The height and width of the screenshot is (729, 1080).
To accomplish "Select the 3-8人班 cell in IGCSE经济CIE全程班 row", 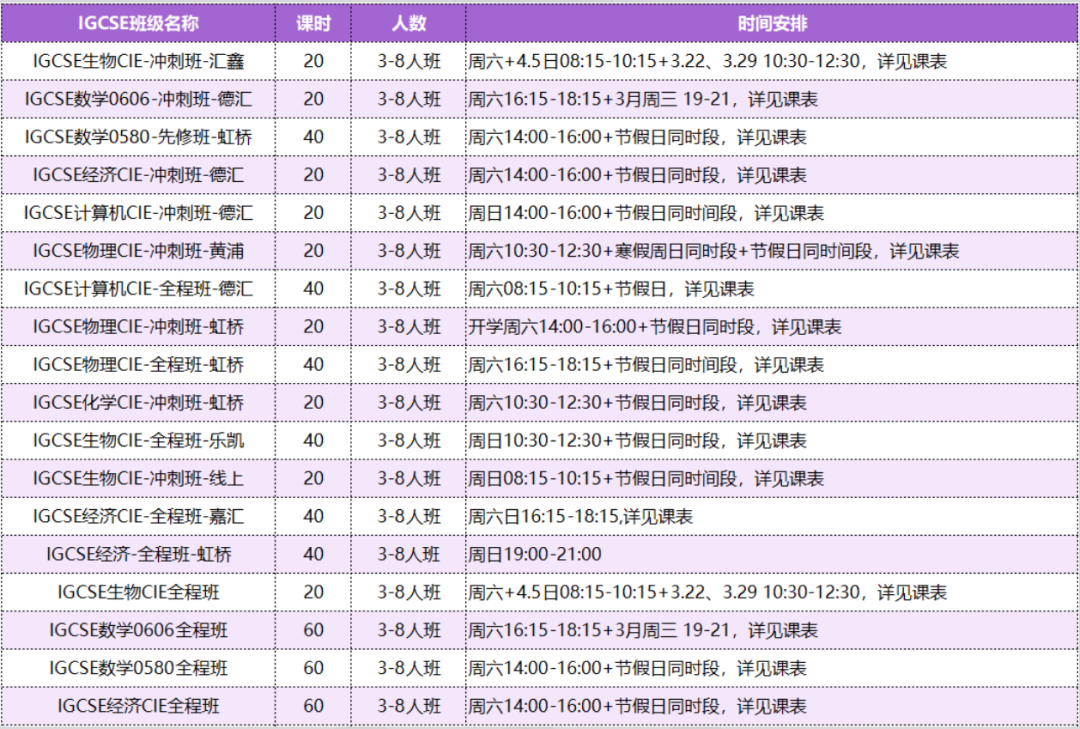I will click(408, 707).
